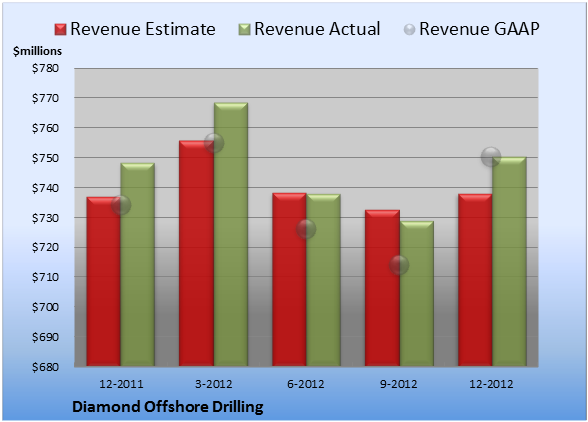Viewport: 588px width, 422px height.
Task: Click the '9-2012' x-axis label
Action: pyautogui.click(x=398, y=384)
